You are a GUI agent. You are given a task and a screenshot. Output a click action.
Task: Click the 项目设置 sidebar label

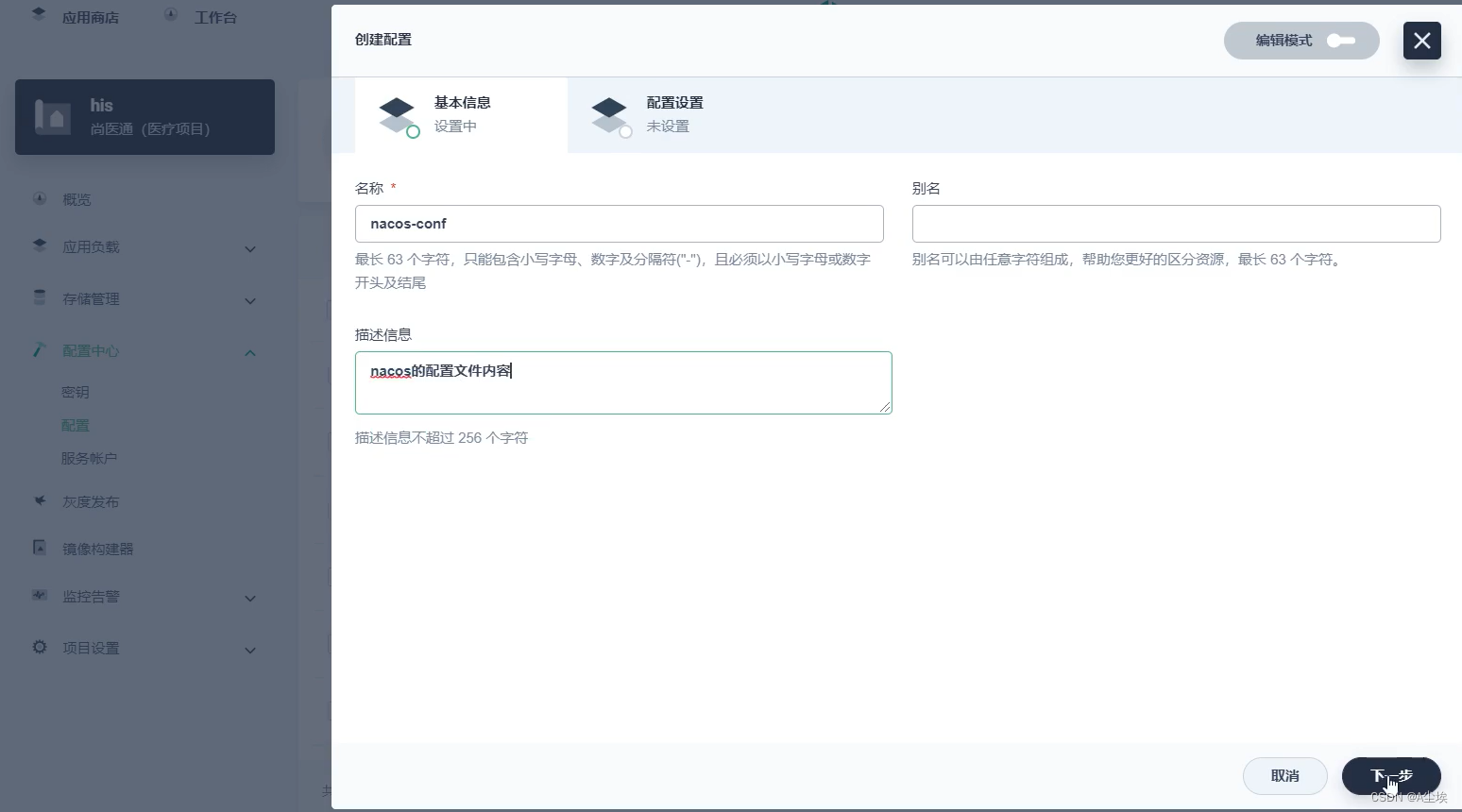coord(91,649)
